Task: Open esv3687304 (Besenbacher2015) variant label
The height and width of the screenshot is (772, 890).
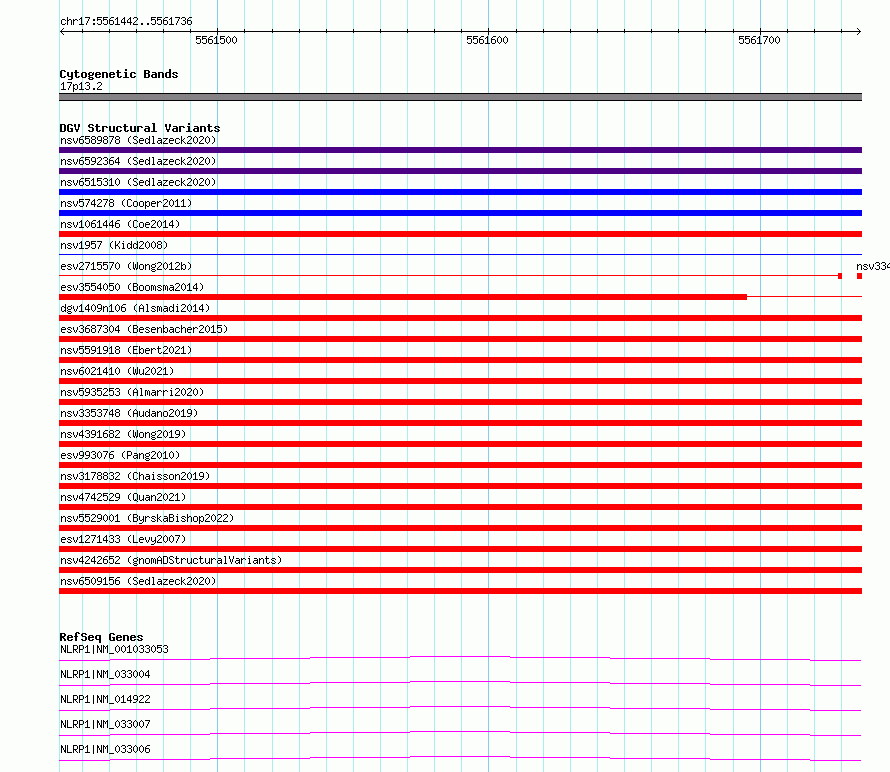Action: click(x=144, y=329)
